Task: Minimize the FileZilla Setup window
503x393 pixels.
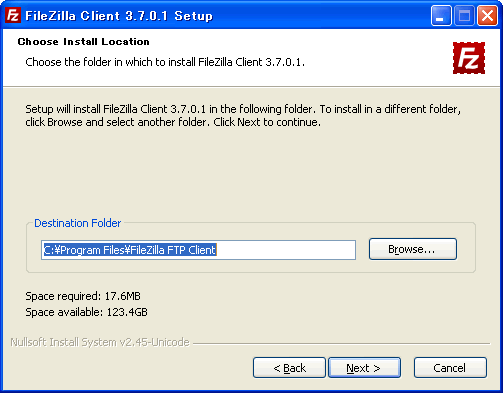Action: pyautogui.click(x=441, y=15)
